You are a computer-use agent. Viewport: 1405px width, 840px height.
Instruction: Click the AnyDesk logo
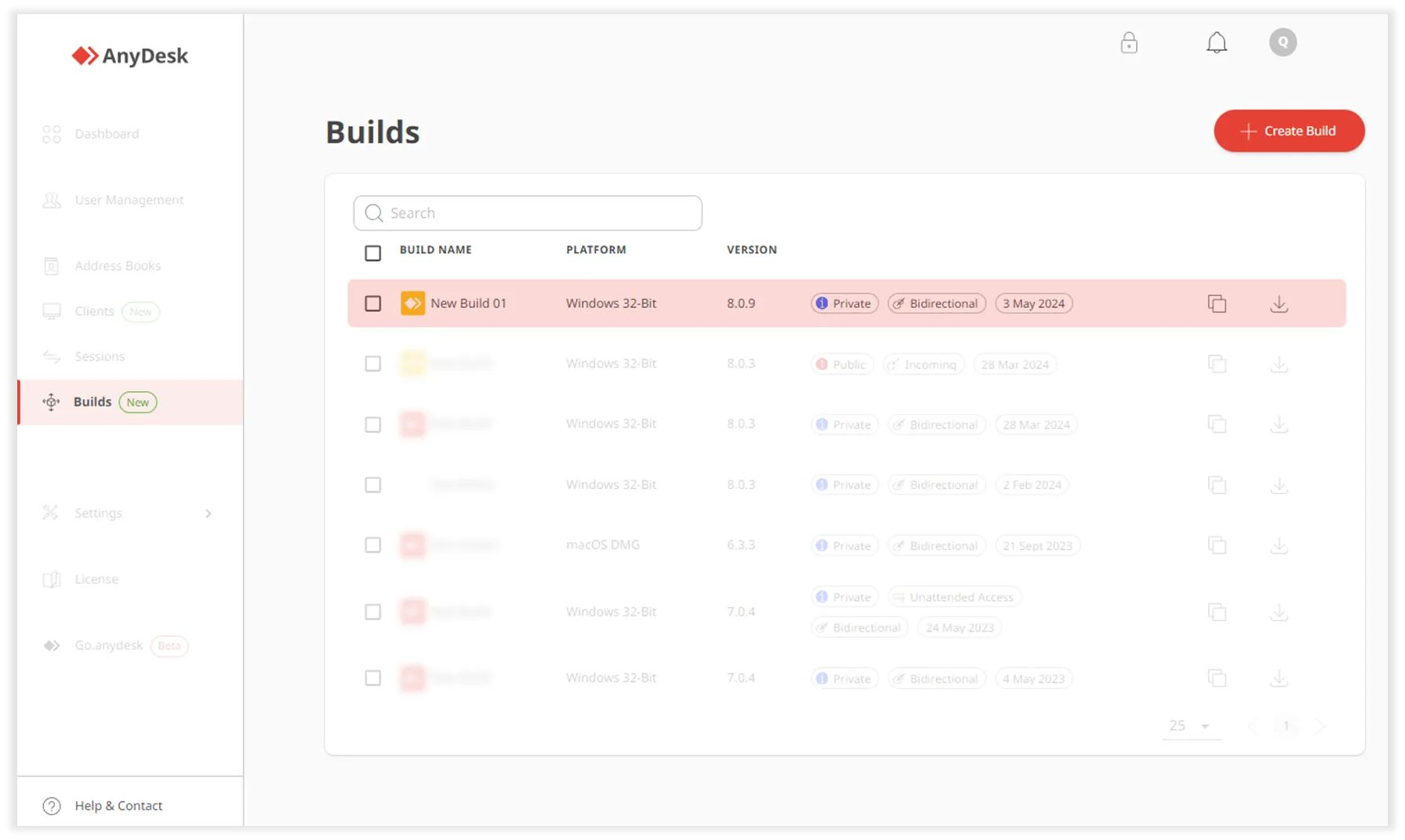point(130,56)
